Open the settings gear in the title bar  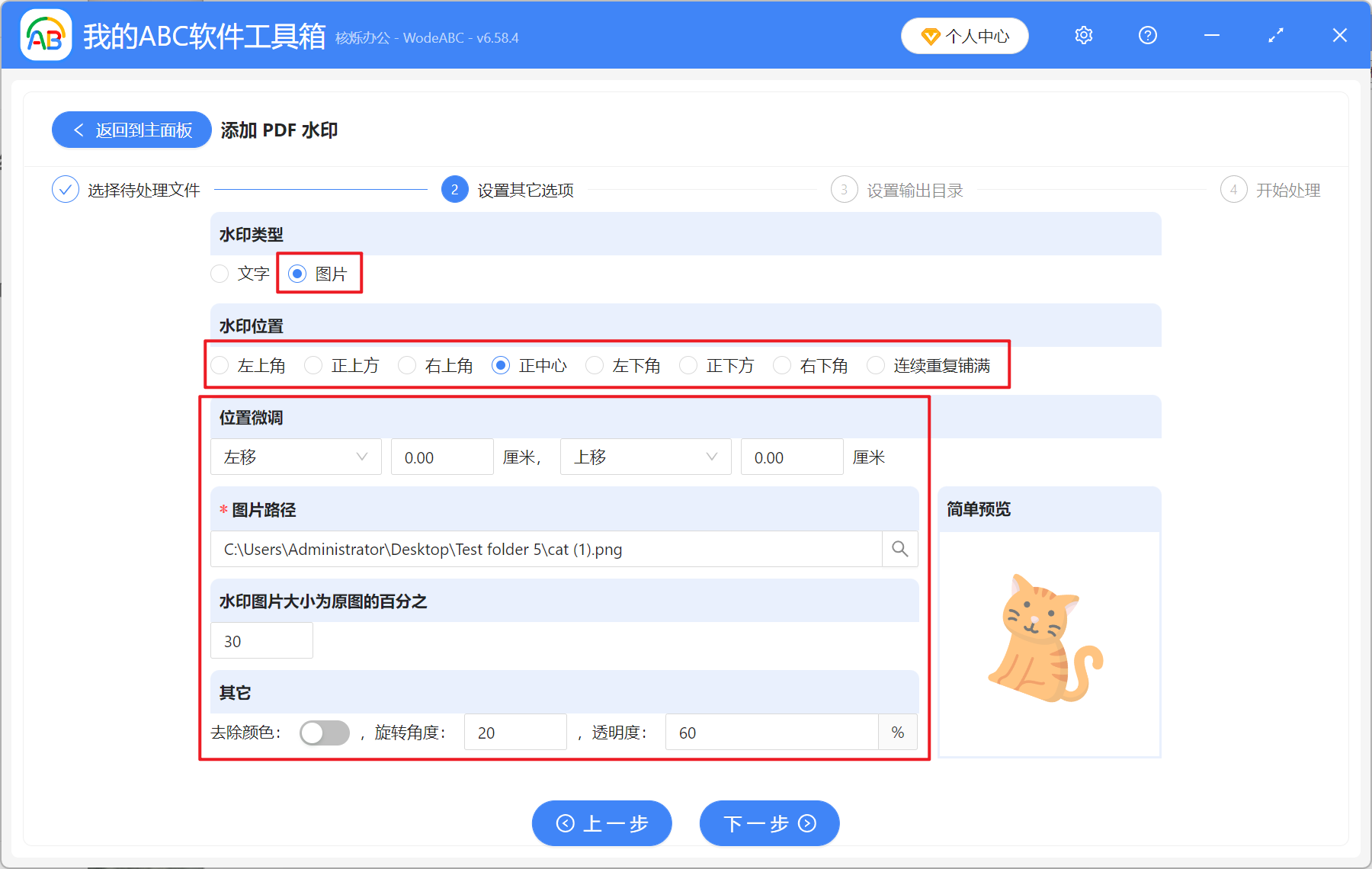coord(1083,35)
